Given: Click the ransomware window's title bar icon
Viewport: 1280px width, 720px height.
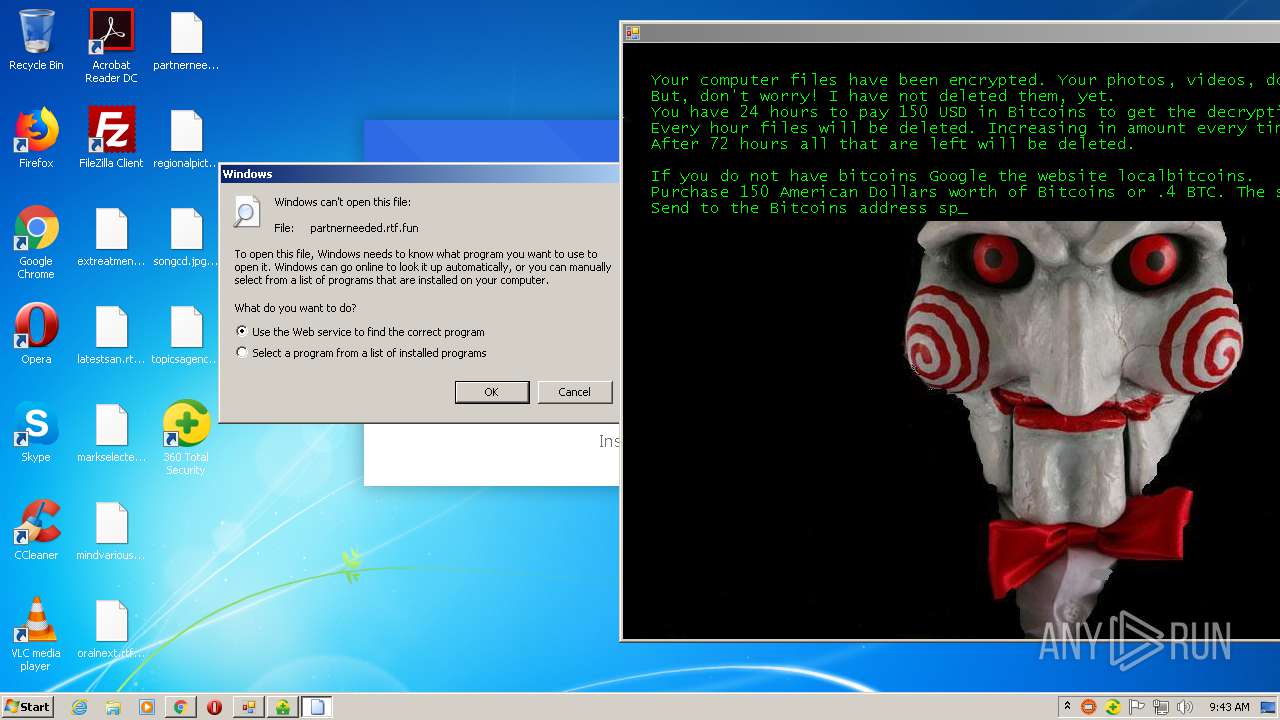Looking at the screenshot, I should 632,33.
